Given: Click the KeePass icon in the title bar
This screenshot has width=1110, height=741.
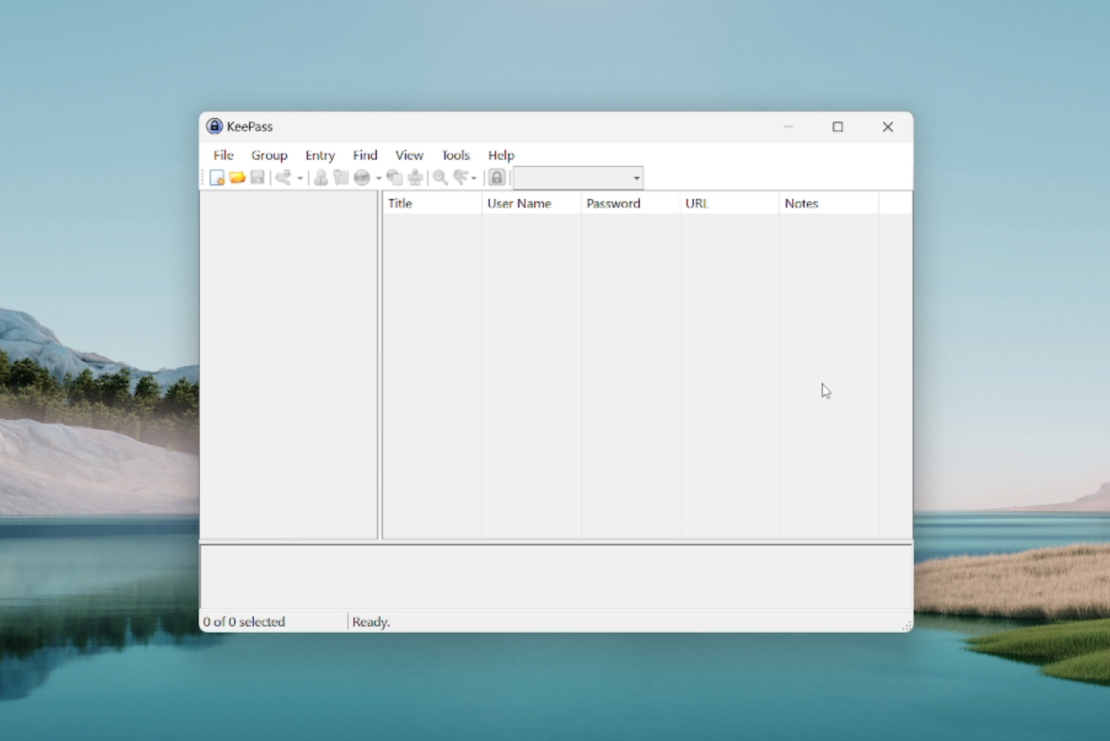Looking at the screenshot, I should (x=216, y=126).
